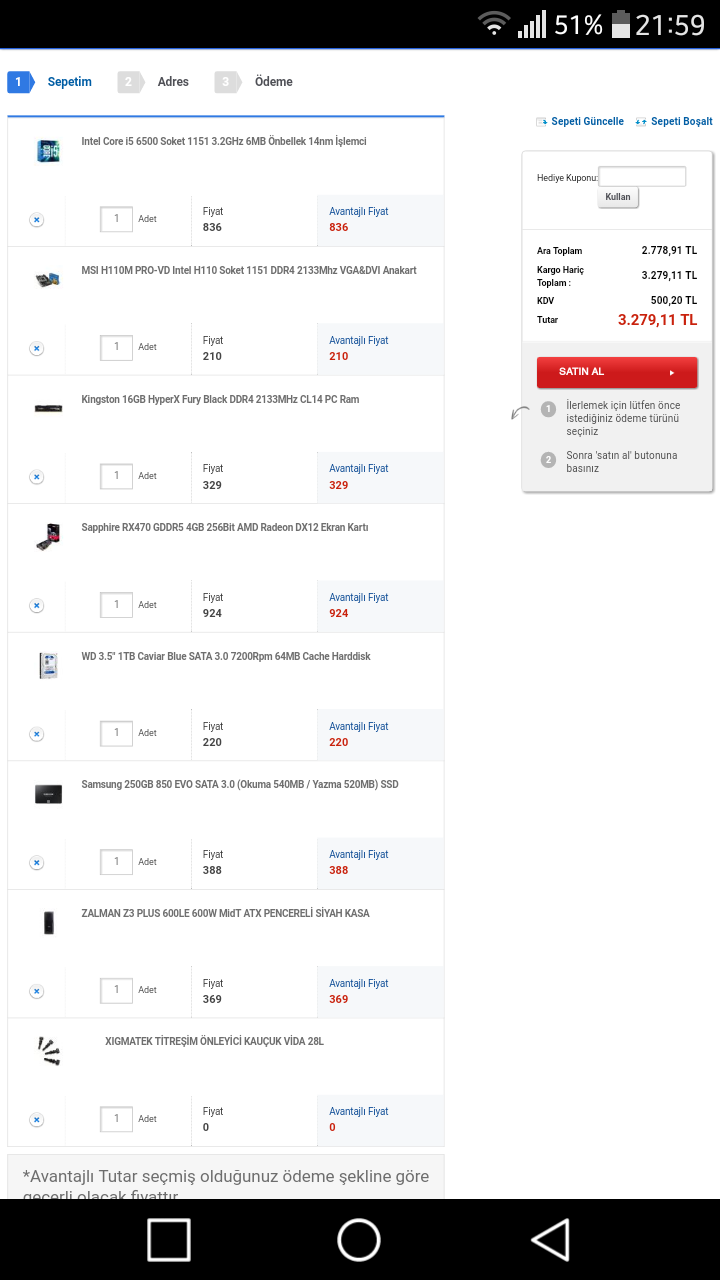Delete WD 1TB Caviar Blue harddisk item
Viewport: 720px width, 1280px height.
[x=36, y=734]
